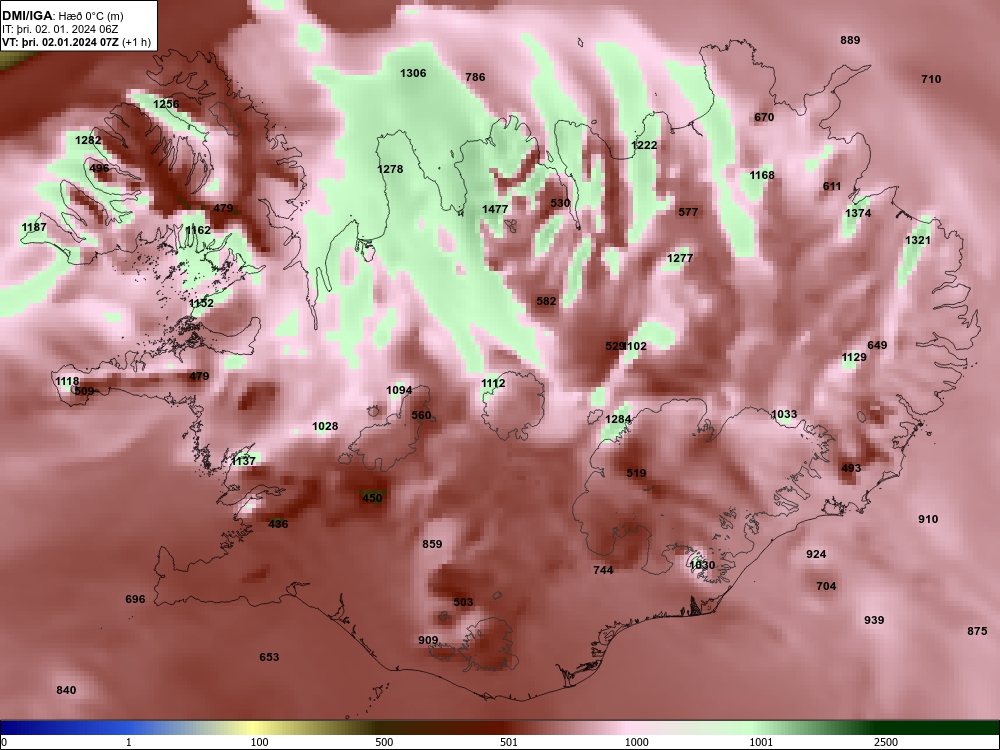Click the 889 value label
The image size is (1000, 750).
tap(850, 40)
